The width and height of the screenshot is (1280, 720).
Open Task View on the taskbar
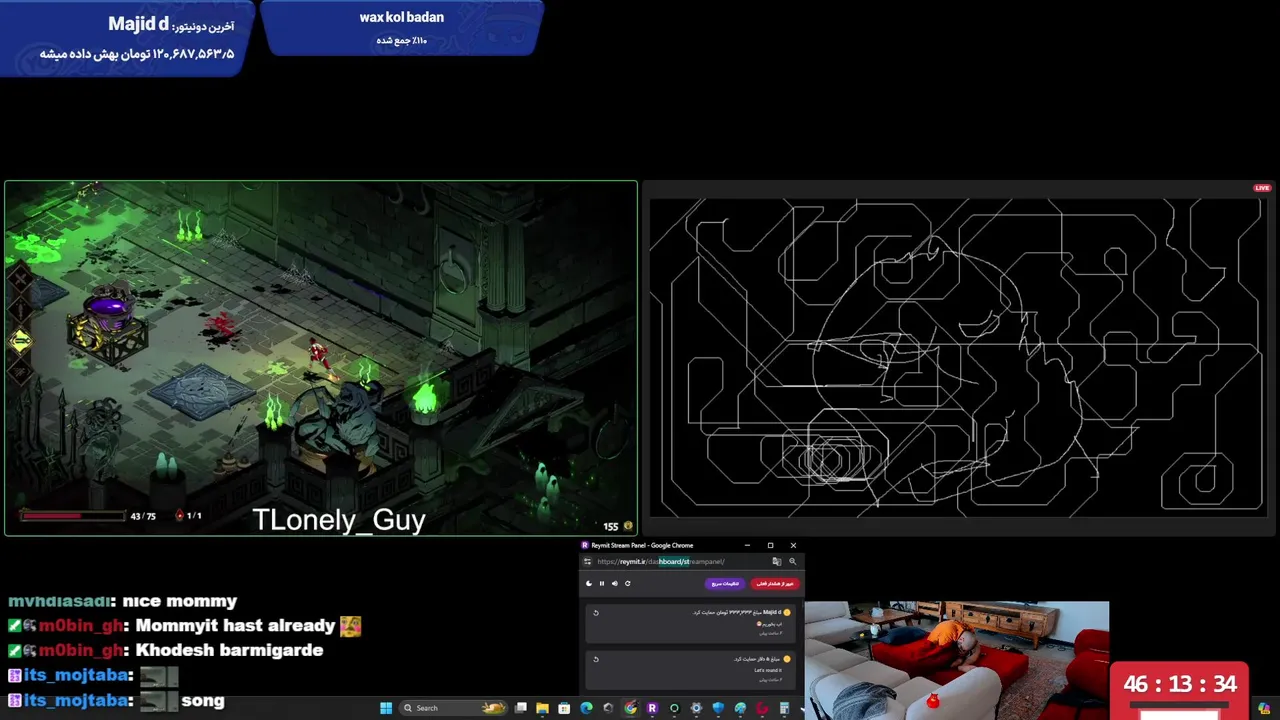coord(521,708)
